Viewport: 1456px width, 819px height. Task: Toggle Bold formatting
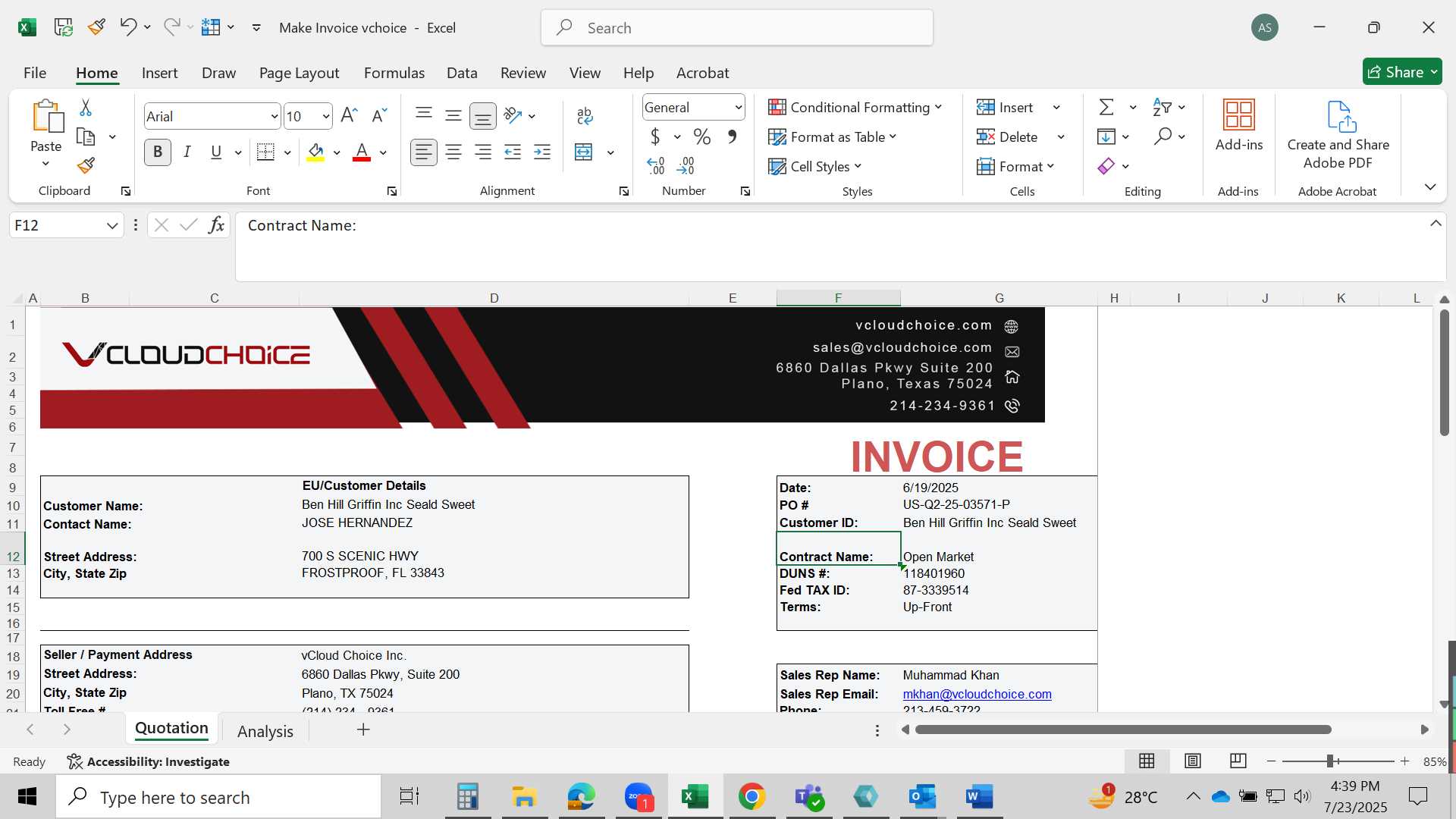tap(158, 152)
